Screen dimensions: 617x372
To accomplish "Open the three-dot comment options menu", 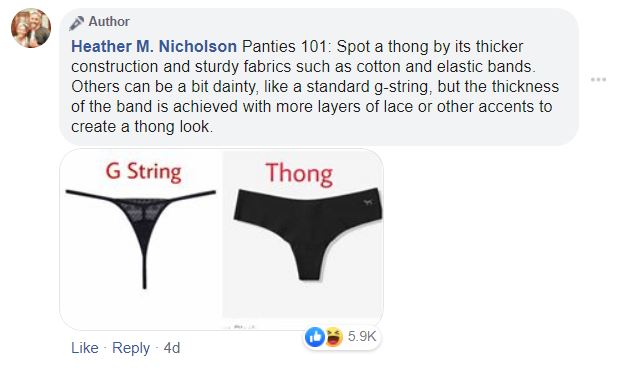I will (598, 80).
